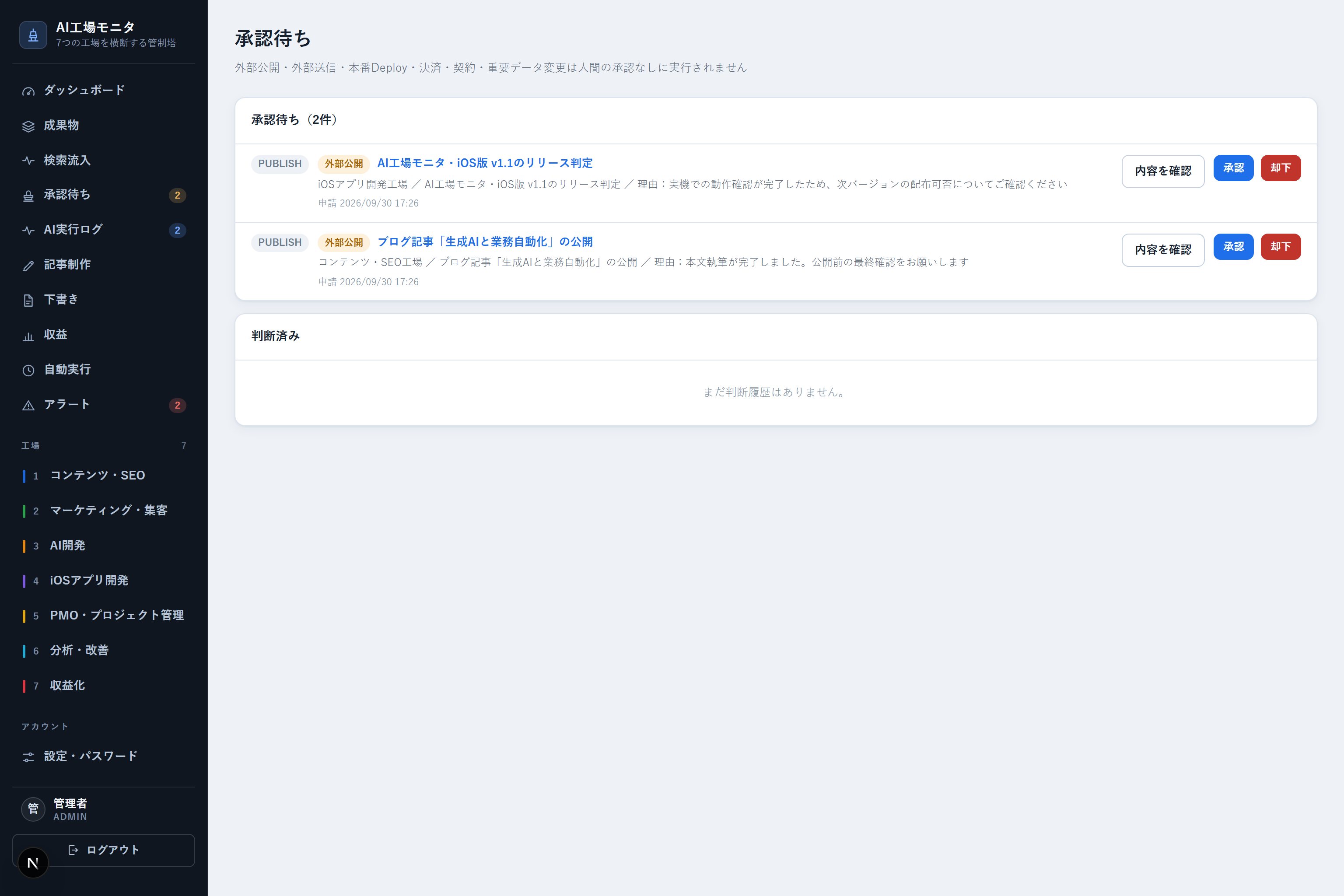Click the 承認待ち sidebar badge showing 2
The width and height of the screenshot is (1344, 896).
(x=178, y=196)
